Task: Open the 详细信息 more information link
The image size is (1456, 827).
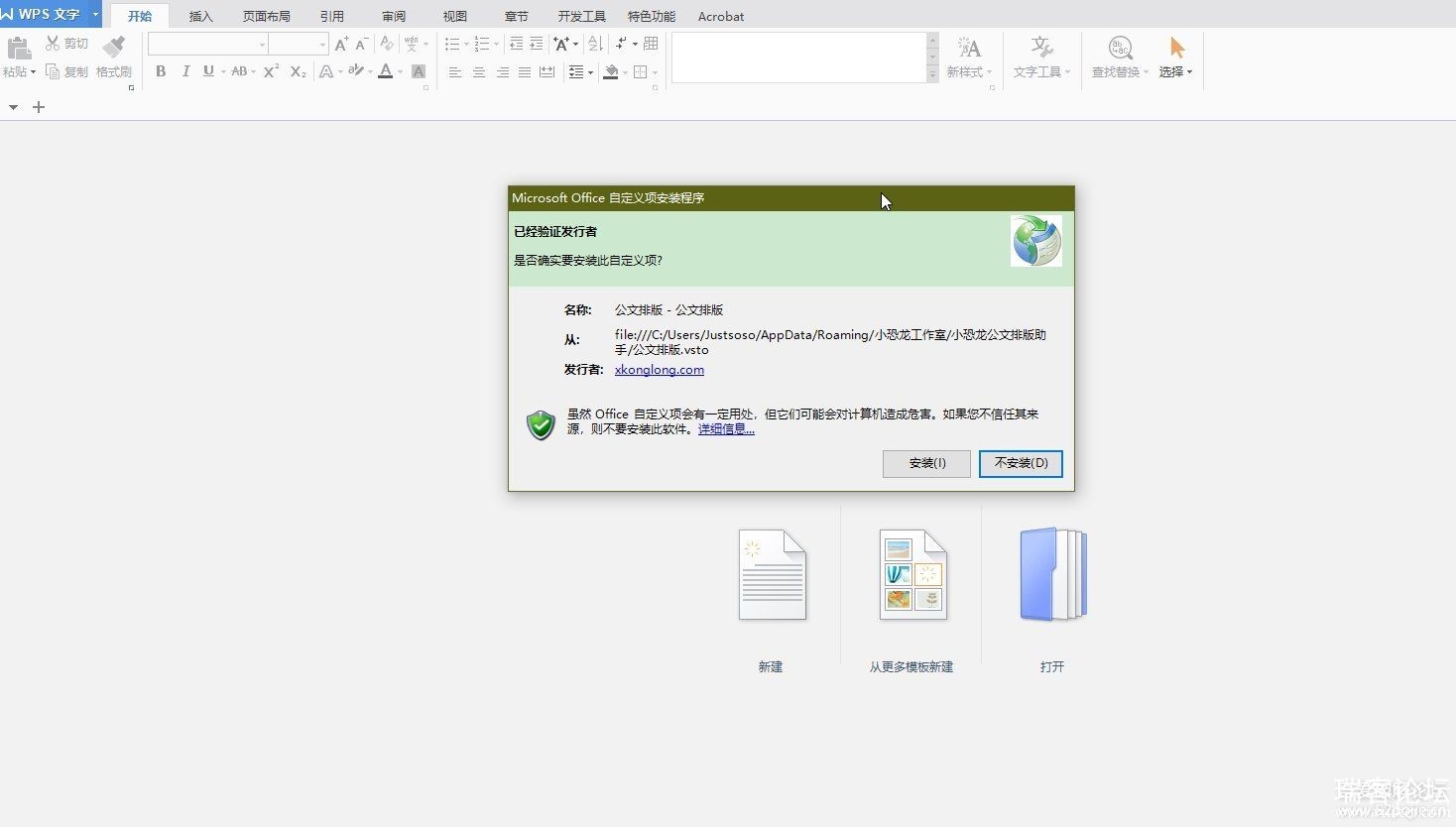Action: click(726, 429)
